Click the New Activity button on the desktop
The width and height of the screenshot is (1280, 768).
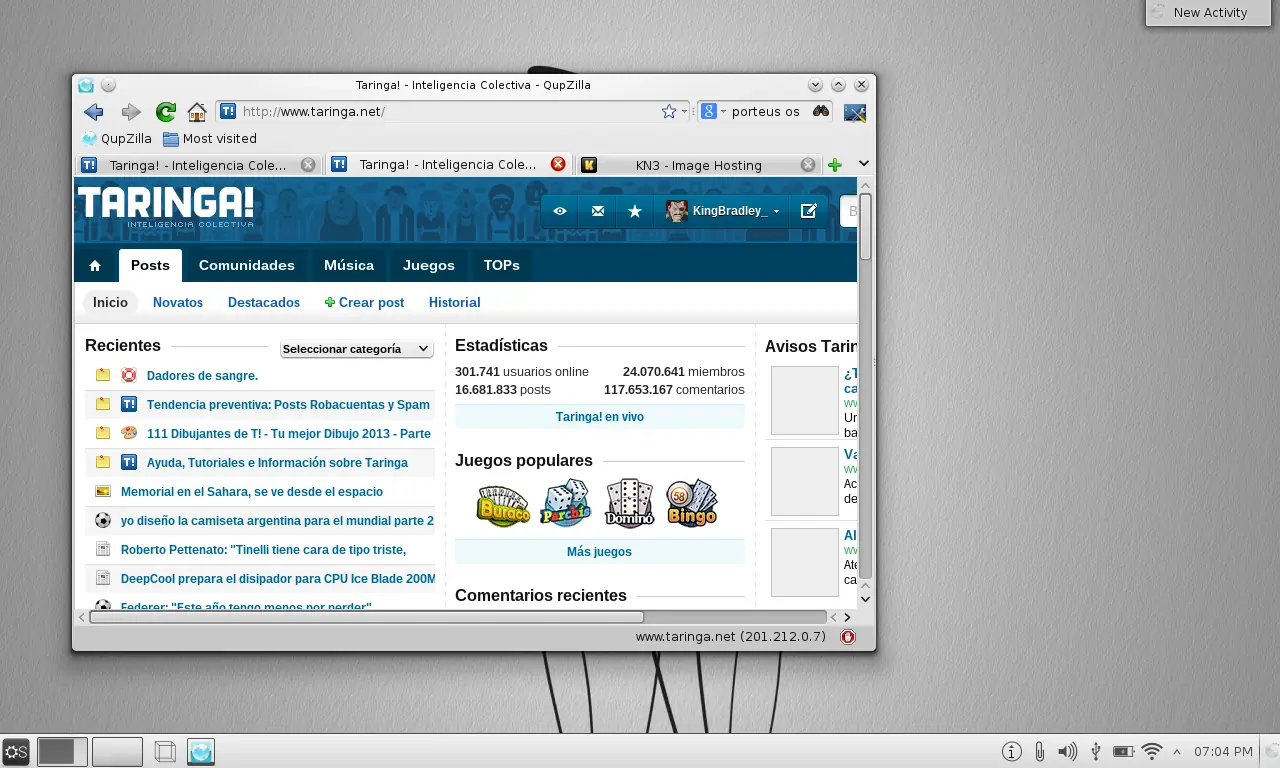coord(1210,12)
